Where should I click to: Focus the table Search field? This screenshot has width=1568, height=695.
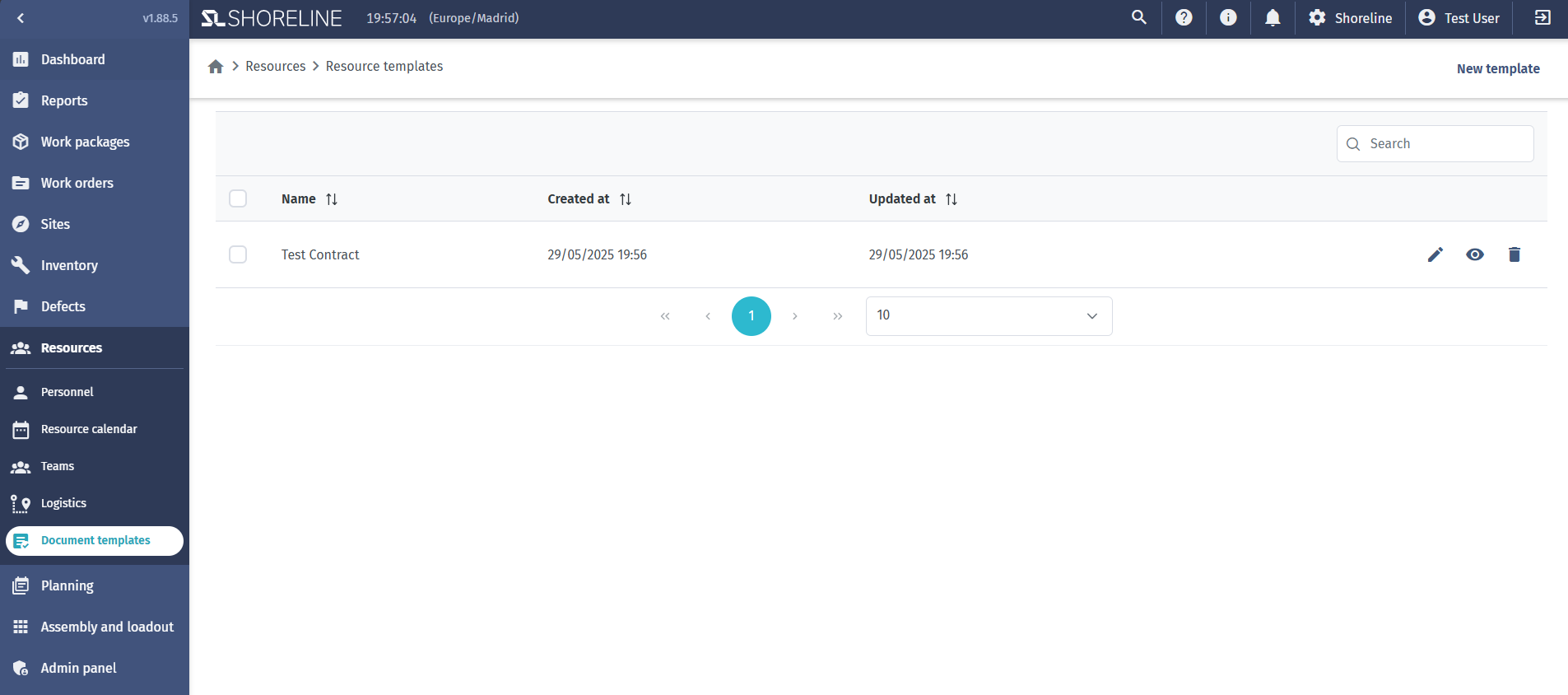tap(1435, 143)
